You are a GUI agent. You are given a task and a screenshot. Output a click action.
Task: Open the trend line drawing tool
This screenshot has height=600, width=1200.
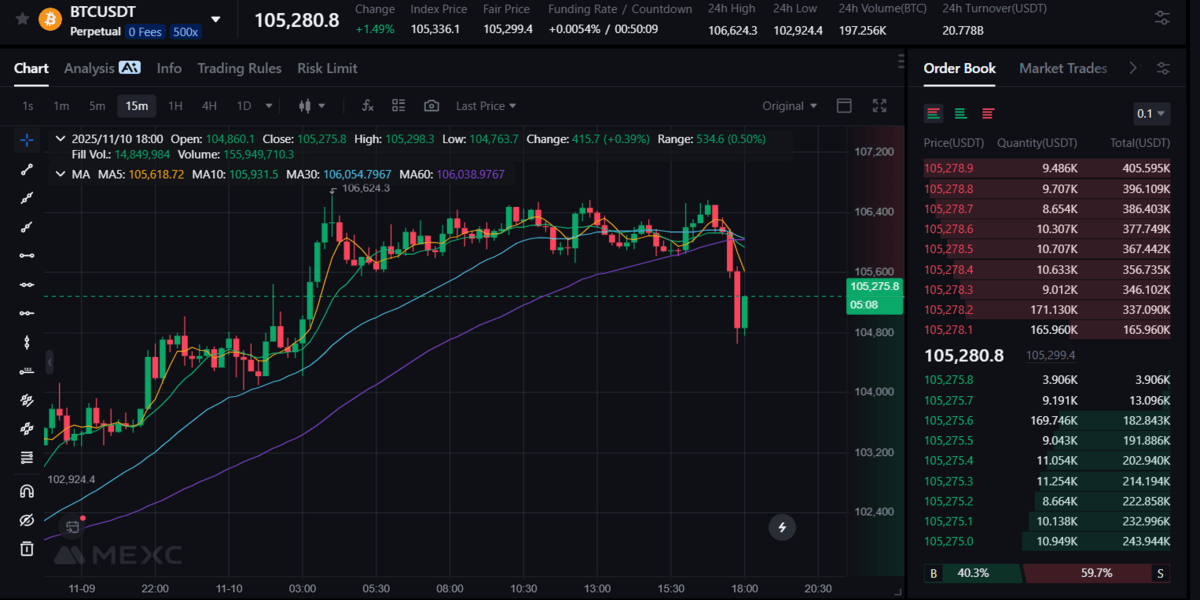(x=26, y=168)
